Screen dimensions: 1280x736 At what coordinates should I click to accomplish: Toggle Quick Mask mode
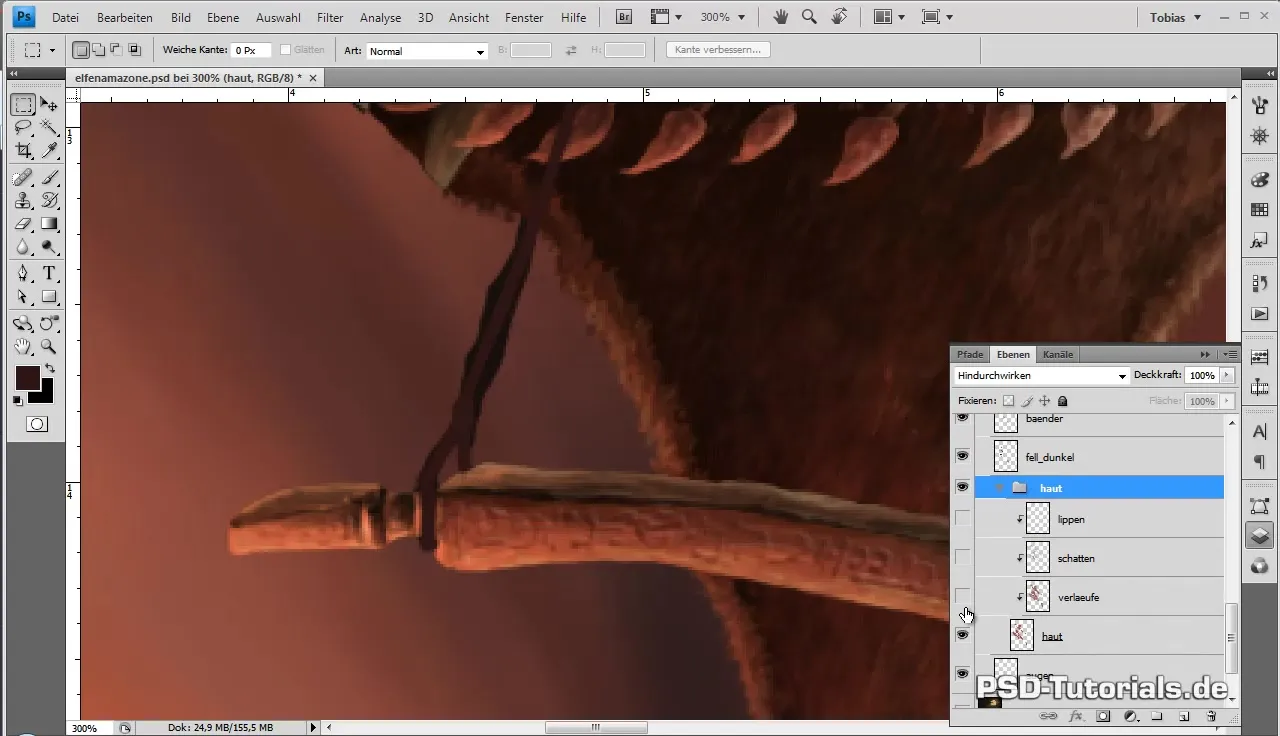tap(36, 424)
